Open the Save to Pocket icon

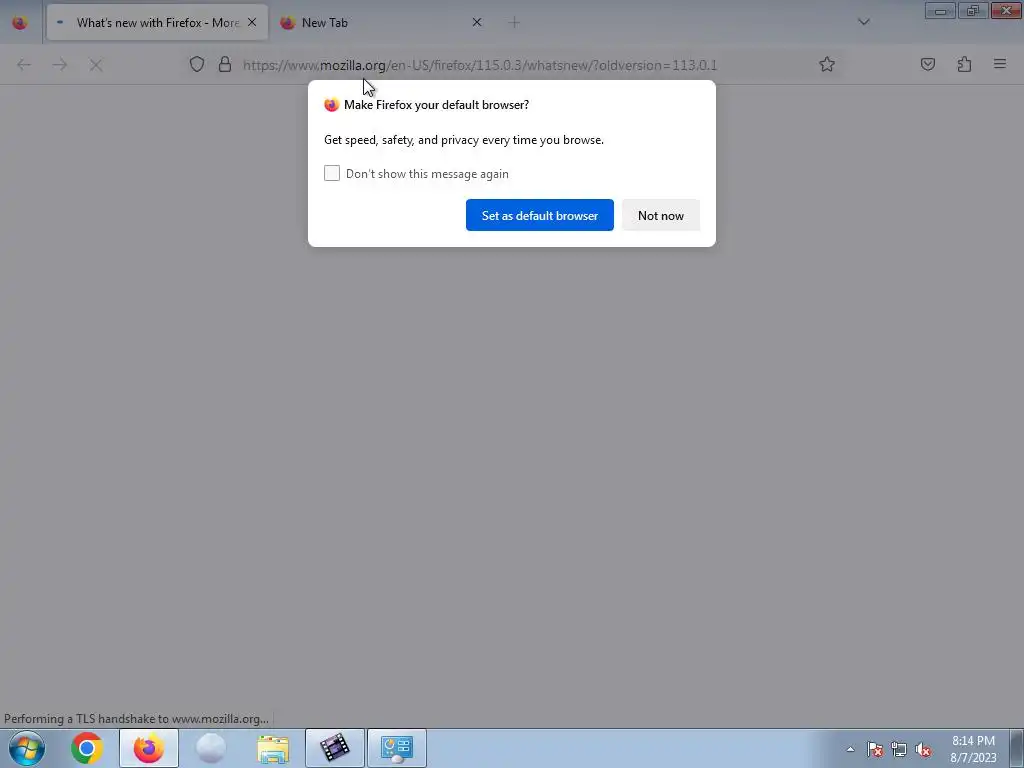coord(927,64)
